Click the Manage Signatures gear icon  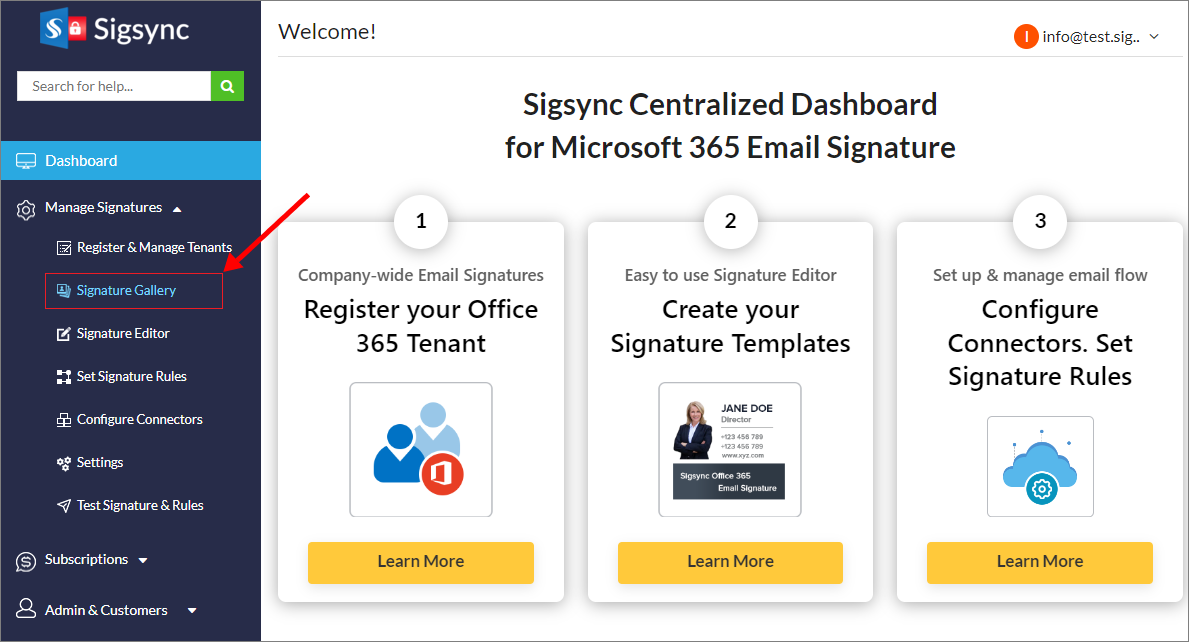[26, 209]
